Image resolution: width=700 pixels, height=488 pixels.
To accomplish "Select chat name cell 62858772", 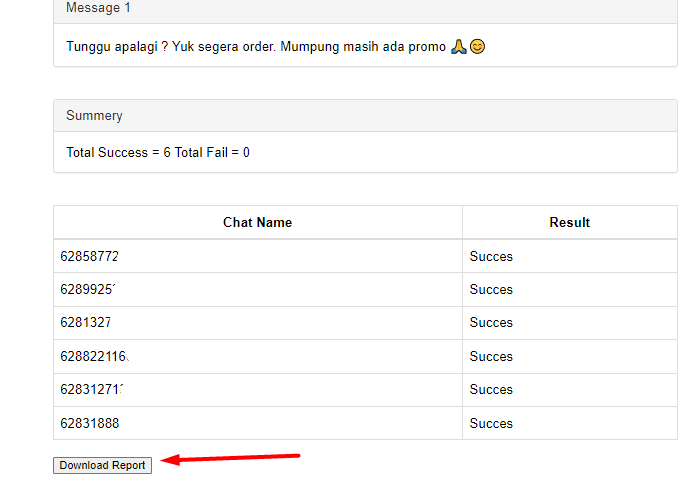I will tap(90, 256).
